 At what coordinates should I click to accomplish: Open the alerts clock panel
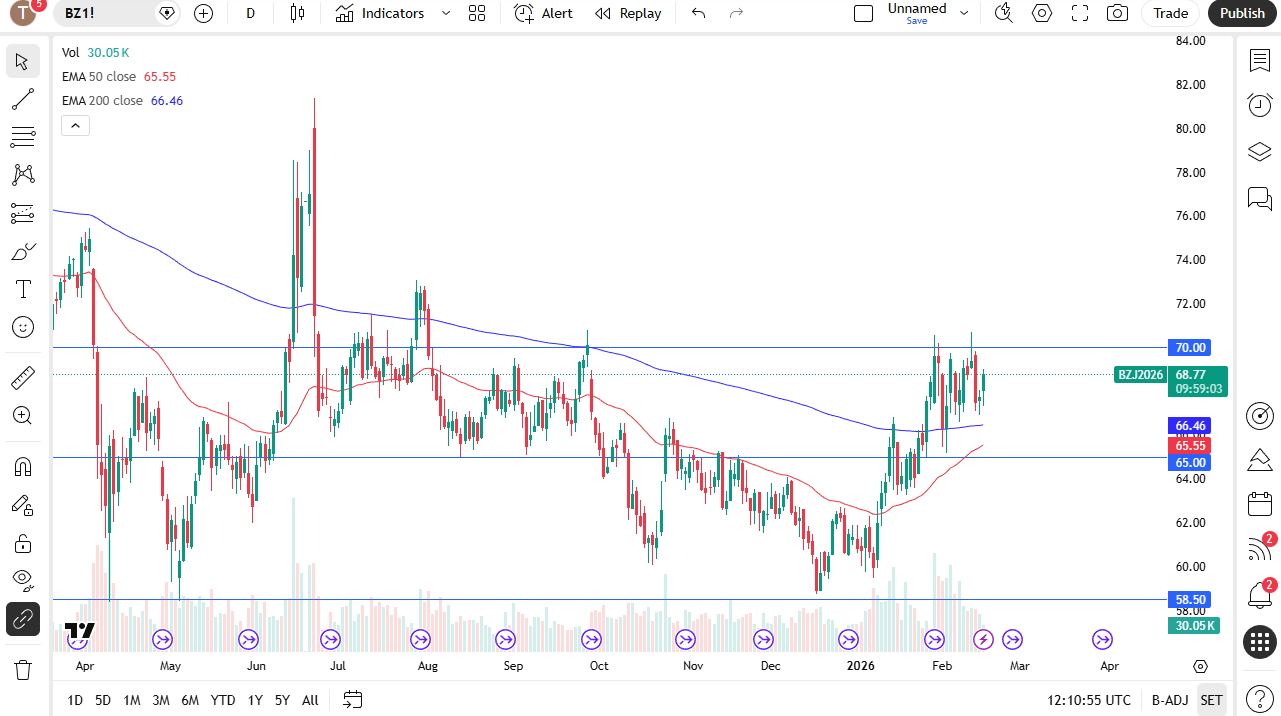tap(1260, 105)
